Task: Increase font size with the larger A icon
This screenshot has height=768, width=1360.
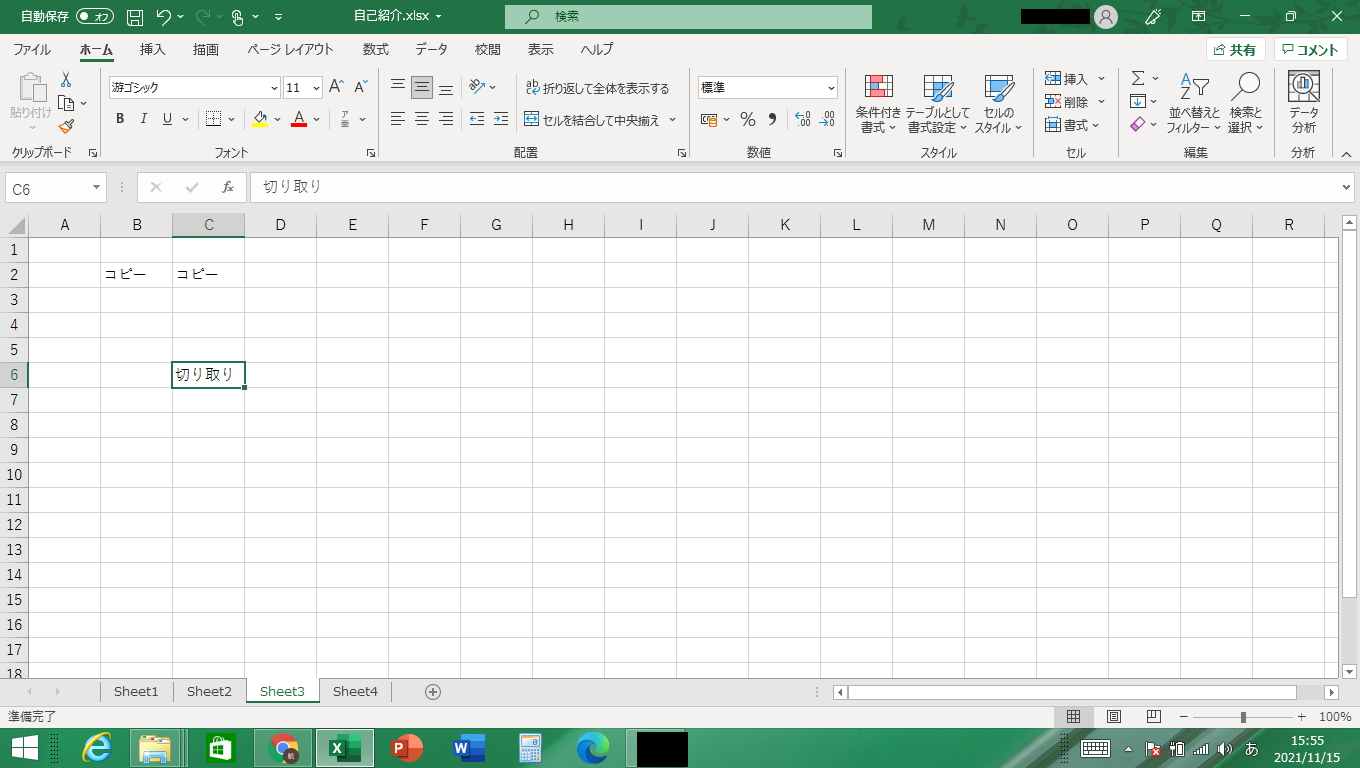Action: click(x=337, y=87)
